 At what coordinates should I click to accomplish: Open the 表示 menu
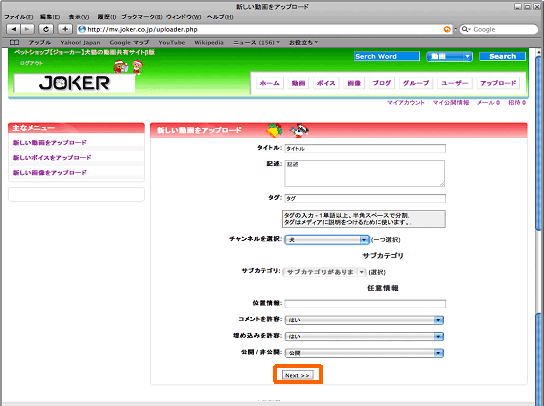79,17
